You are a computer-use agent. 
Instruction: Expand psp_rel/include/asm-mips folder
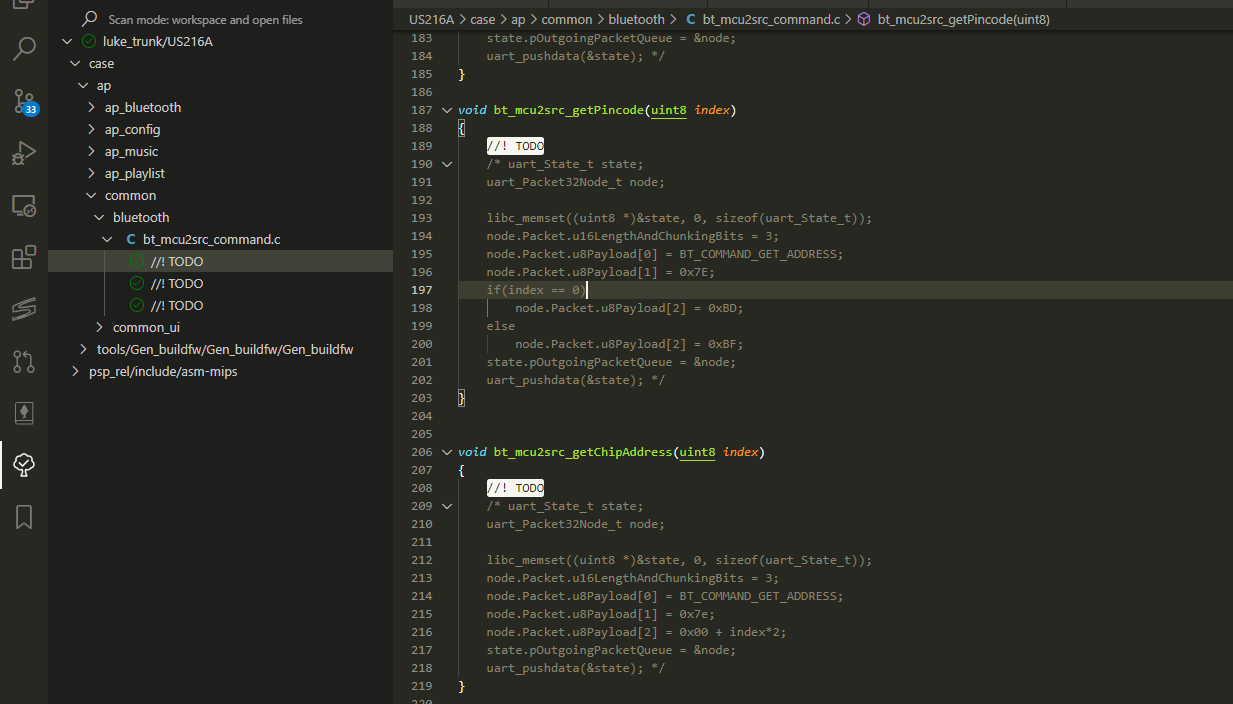(x=75, y=371)
